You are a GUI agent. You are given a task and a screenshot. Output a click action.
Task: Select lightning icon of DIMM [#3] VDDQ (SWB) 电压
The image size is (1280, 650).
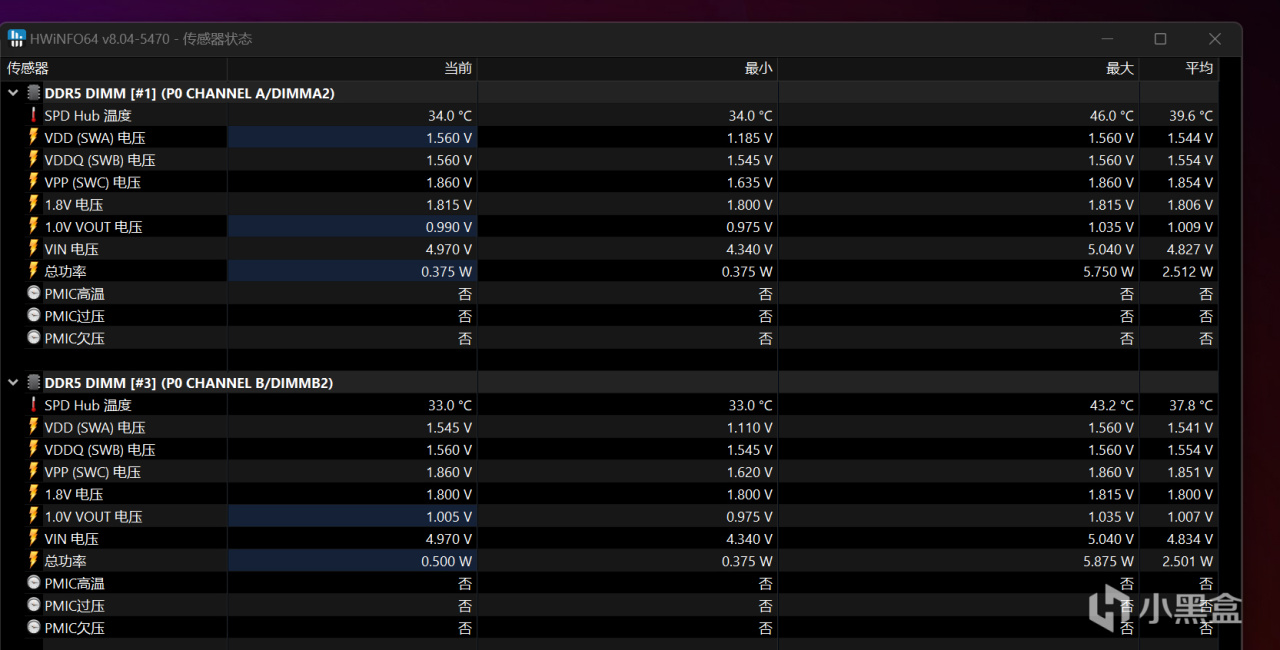point(34,450)
